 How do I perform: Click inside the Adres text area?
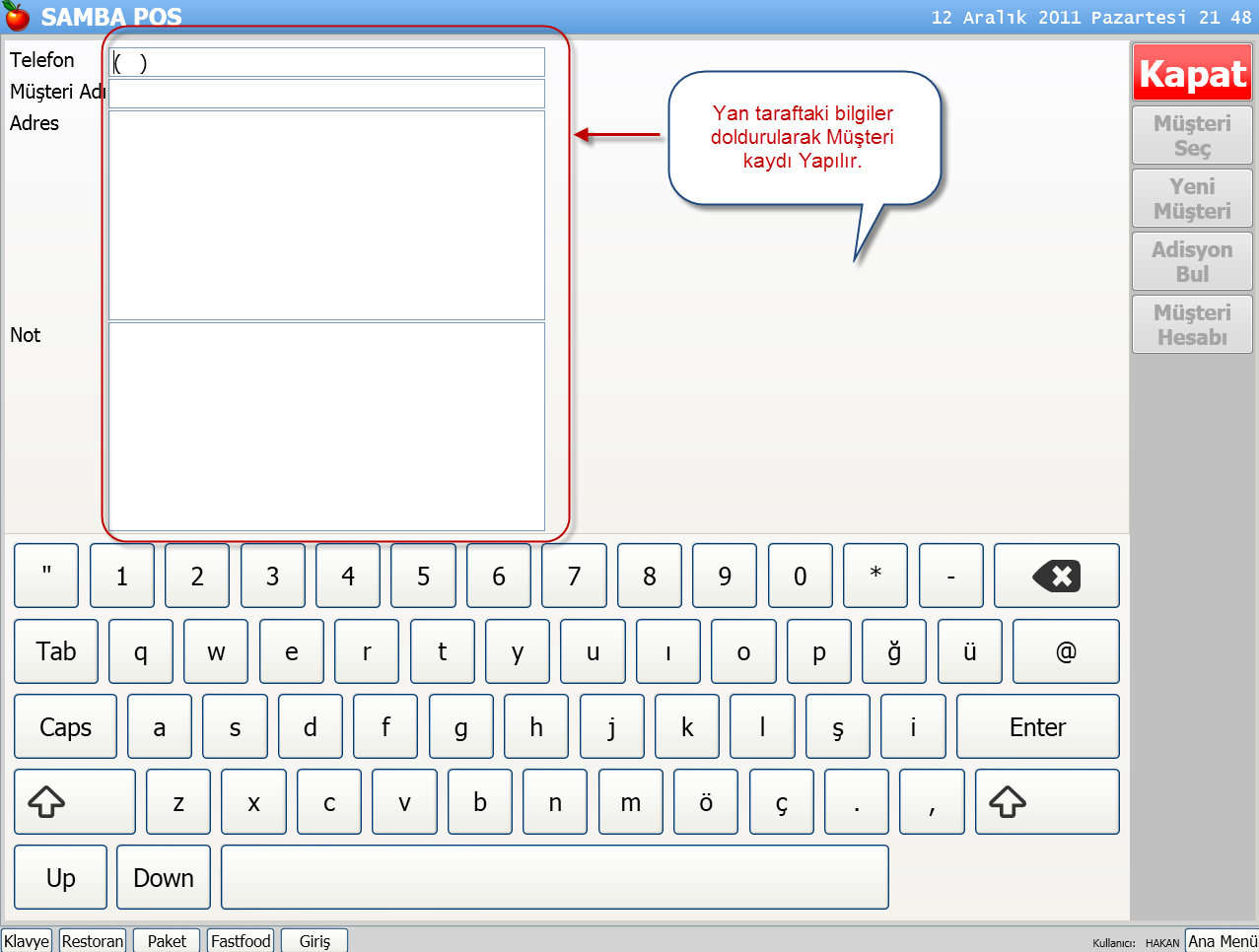(x=326, y=215)
